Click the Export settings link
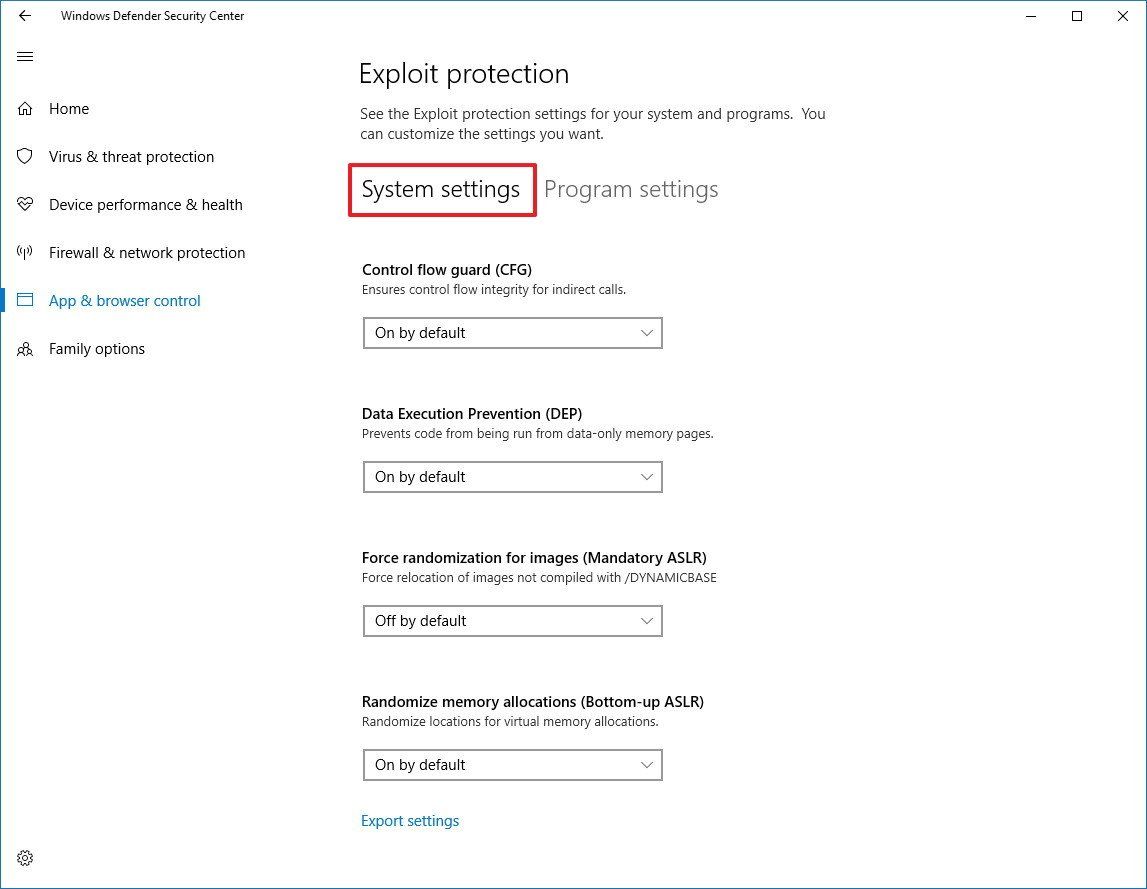1147x889 pixels. 410,820
